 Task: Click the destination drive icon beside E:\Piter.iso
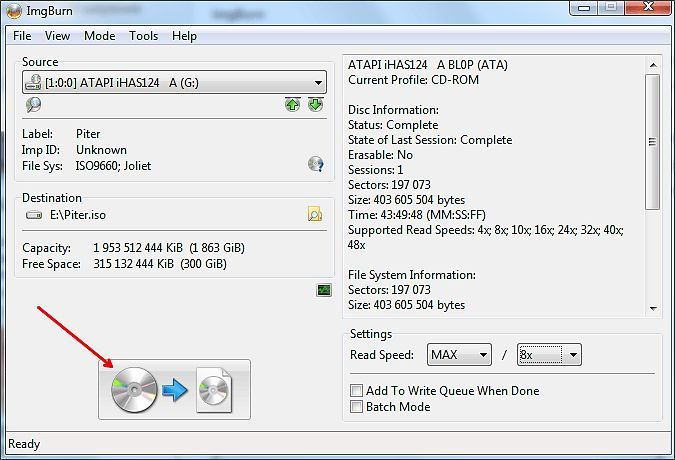pyautogui.click(x=34, y=215)
